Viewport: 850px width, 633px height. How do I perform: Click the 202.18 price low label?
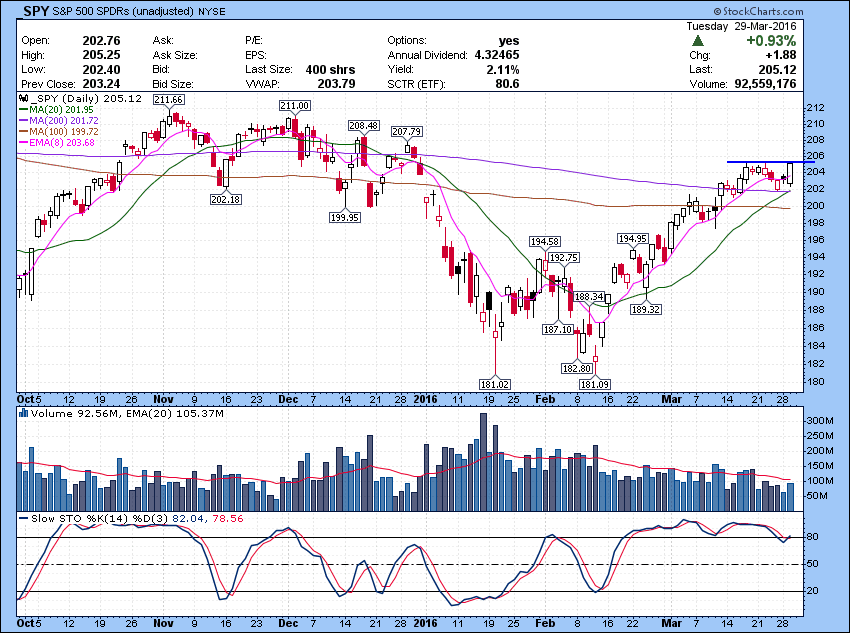(x=226, y=199)
